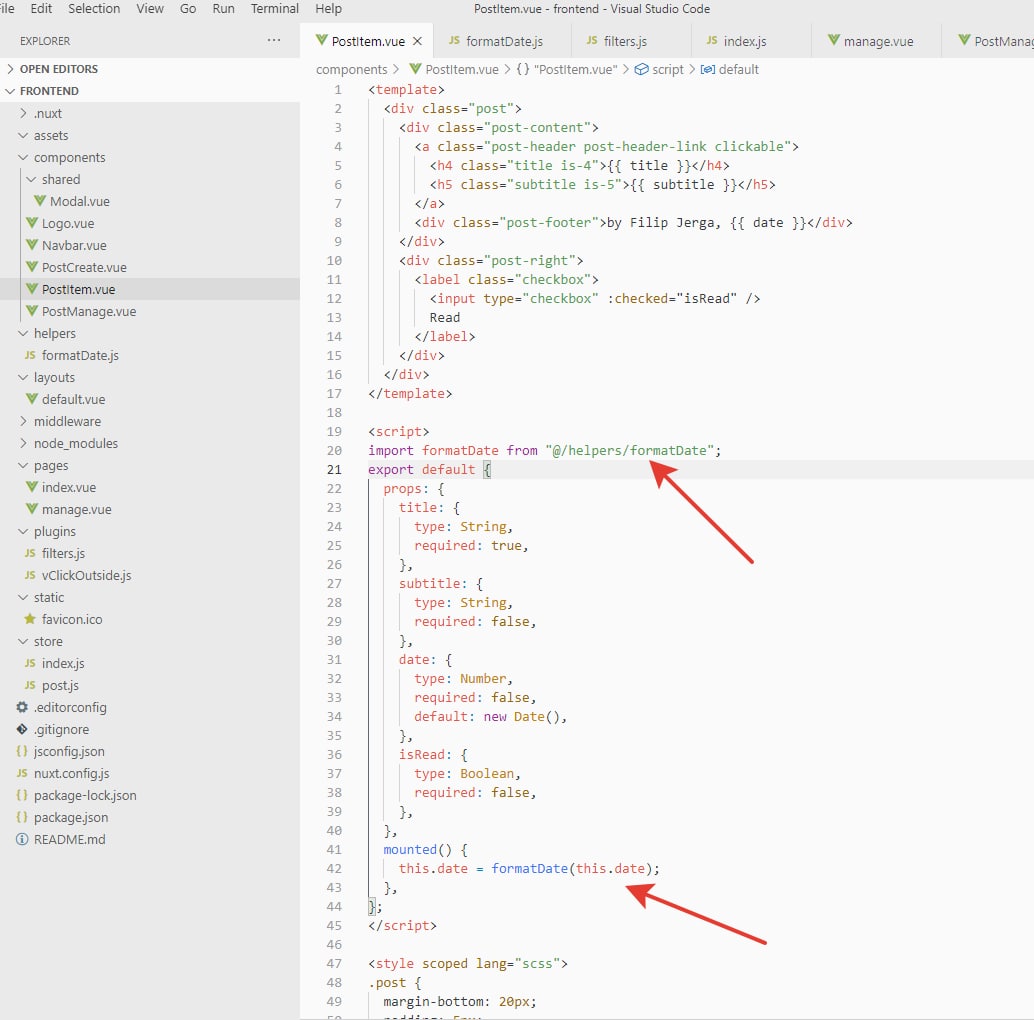
Task: Click the Vue icon in breadcrumb PostItem.vue
Action: 415,69
